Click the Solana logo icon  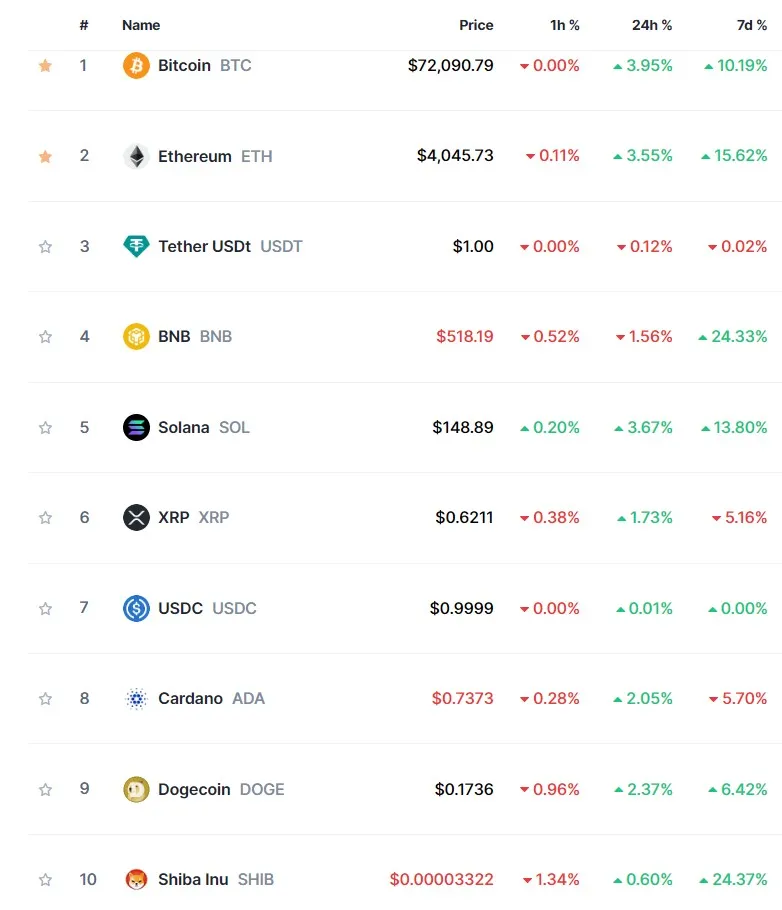(136, 428)
